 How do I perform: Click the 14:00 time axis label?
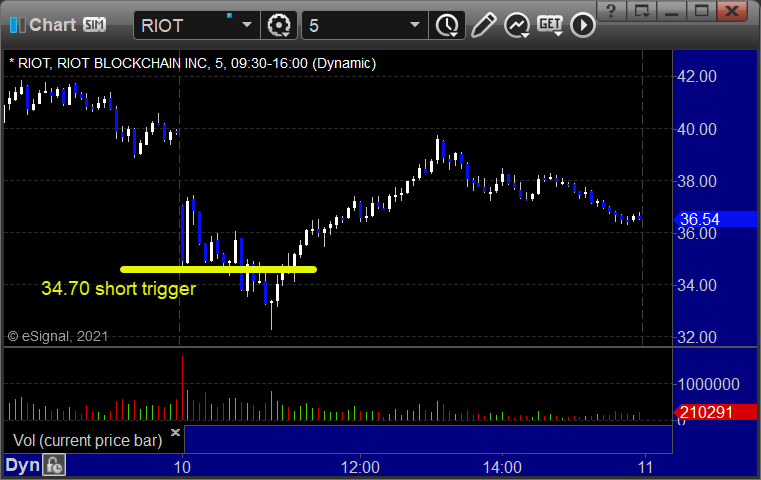click(x=502, y=468)
